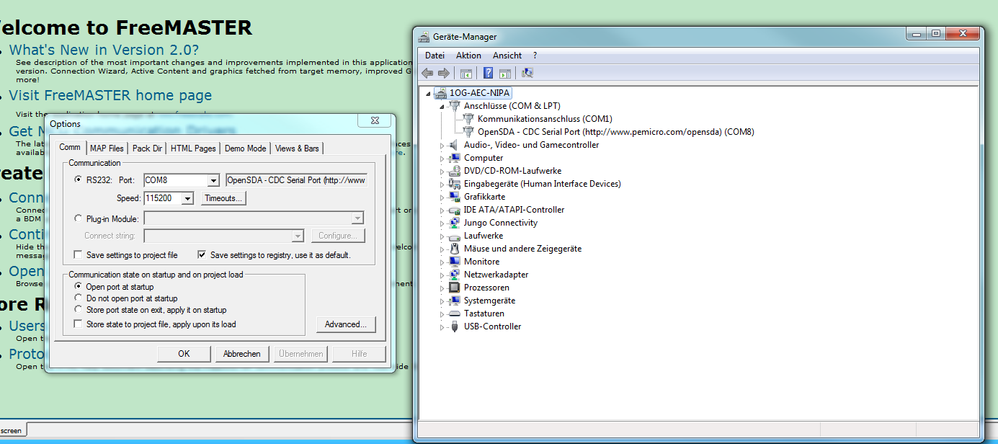This screenshot has width=998, height=444.
Task: Click the Advanced... button
Action: 346,324
